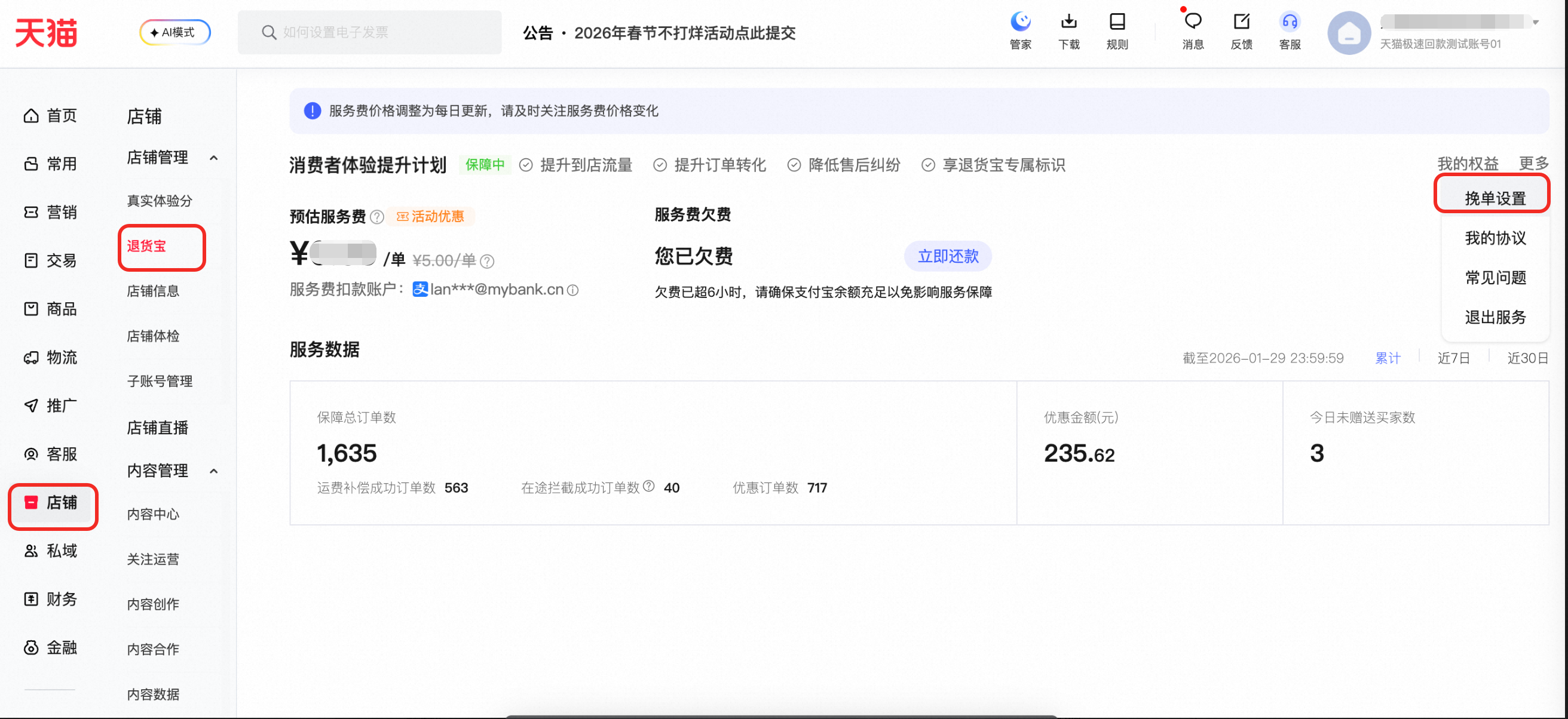Image resolution: width=1568 pixels, height=719 pixels.
Task: Collapse 内容管理 section chevron
Action: (x=214, y=471)
